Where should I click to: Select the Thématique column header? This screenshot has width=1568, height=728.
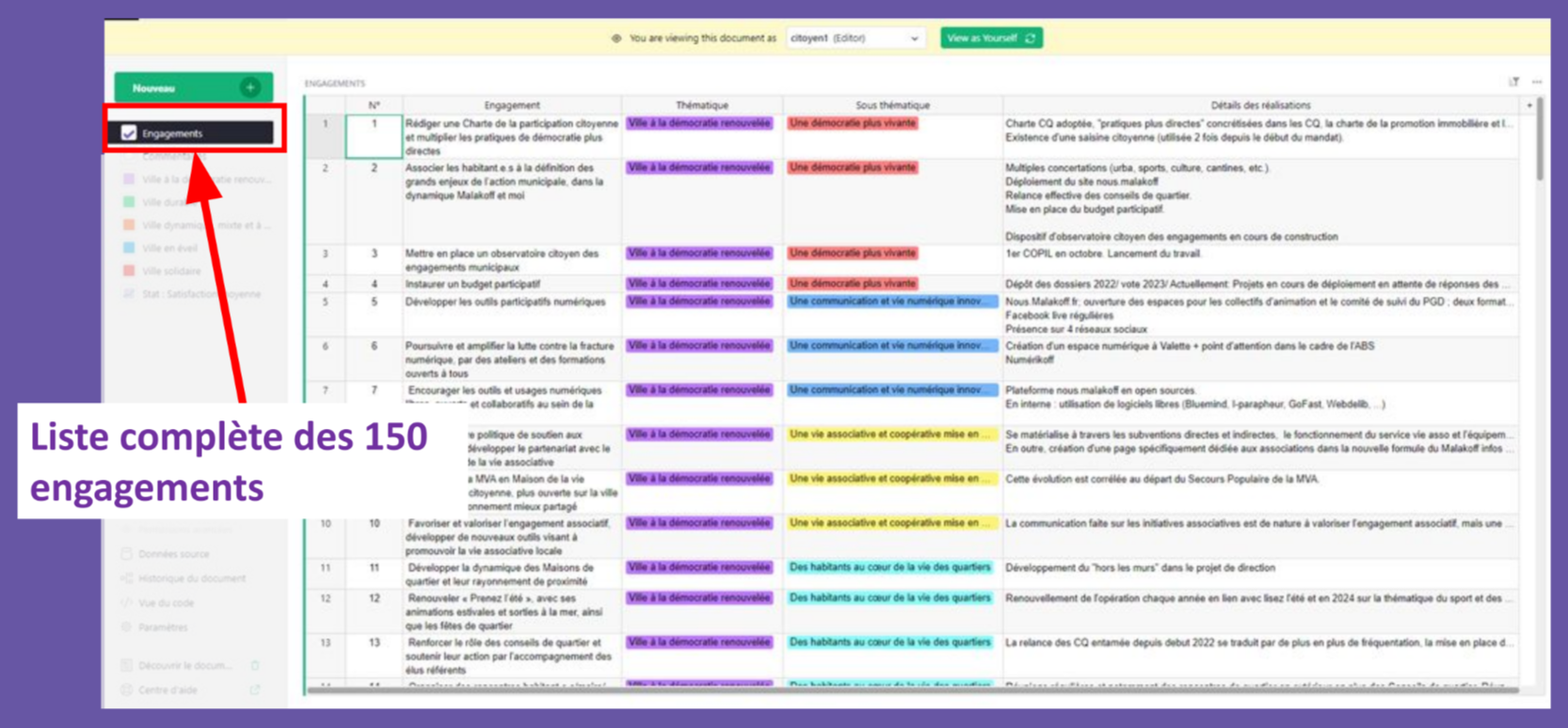[702, 105]
